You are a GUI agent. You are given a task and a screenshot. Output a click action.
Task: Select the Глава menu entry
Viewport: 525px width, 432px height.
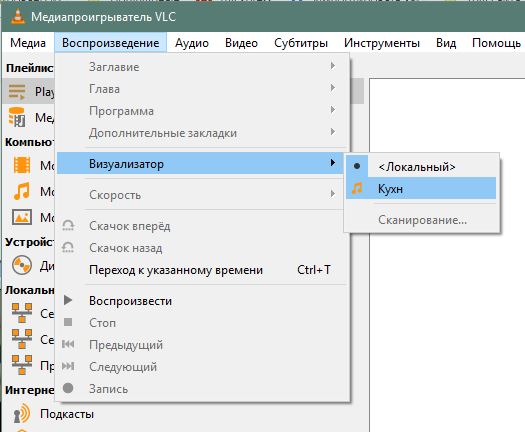(203, 89)
